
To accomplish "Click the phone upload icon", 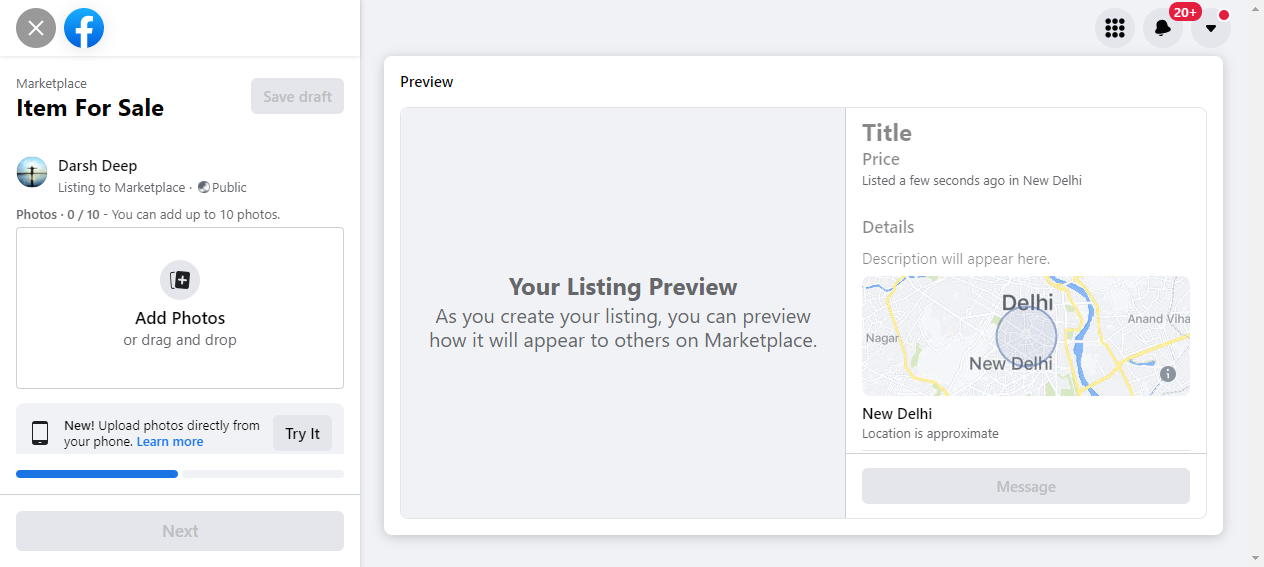I will tap(40, 433).
